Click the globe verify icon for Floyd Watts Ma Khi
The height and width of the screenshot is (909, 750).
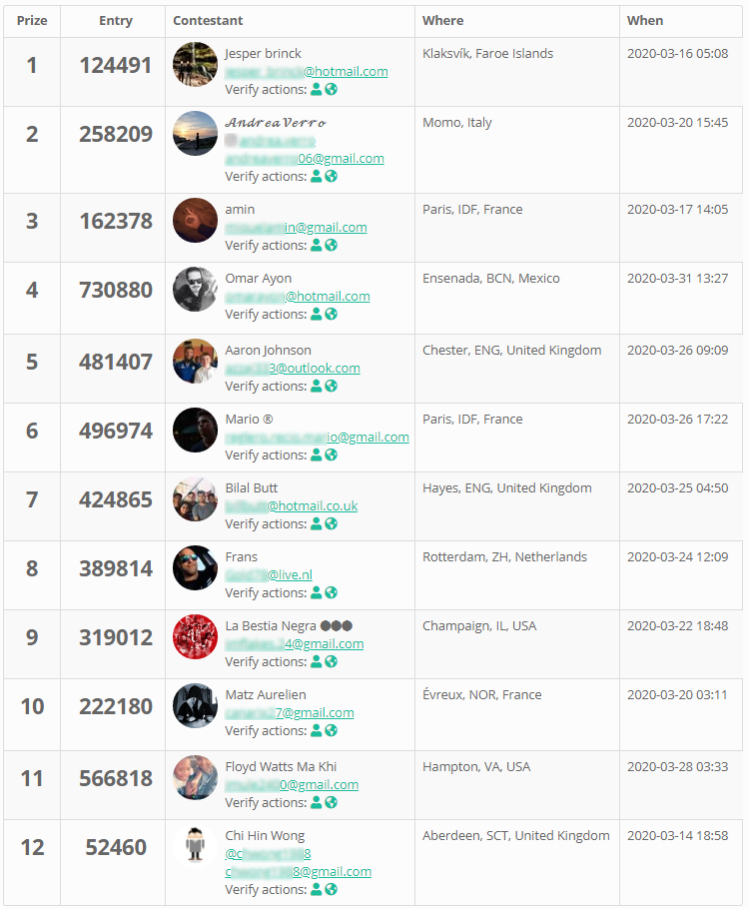(x=331, y=802)
